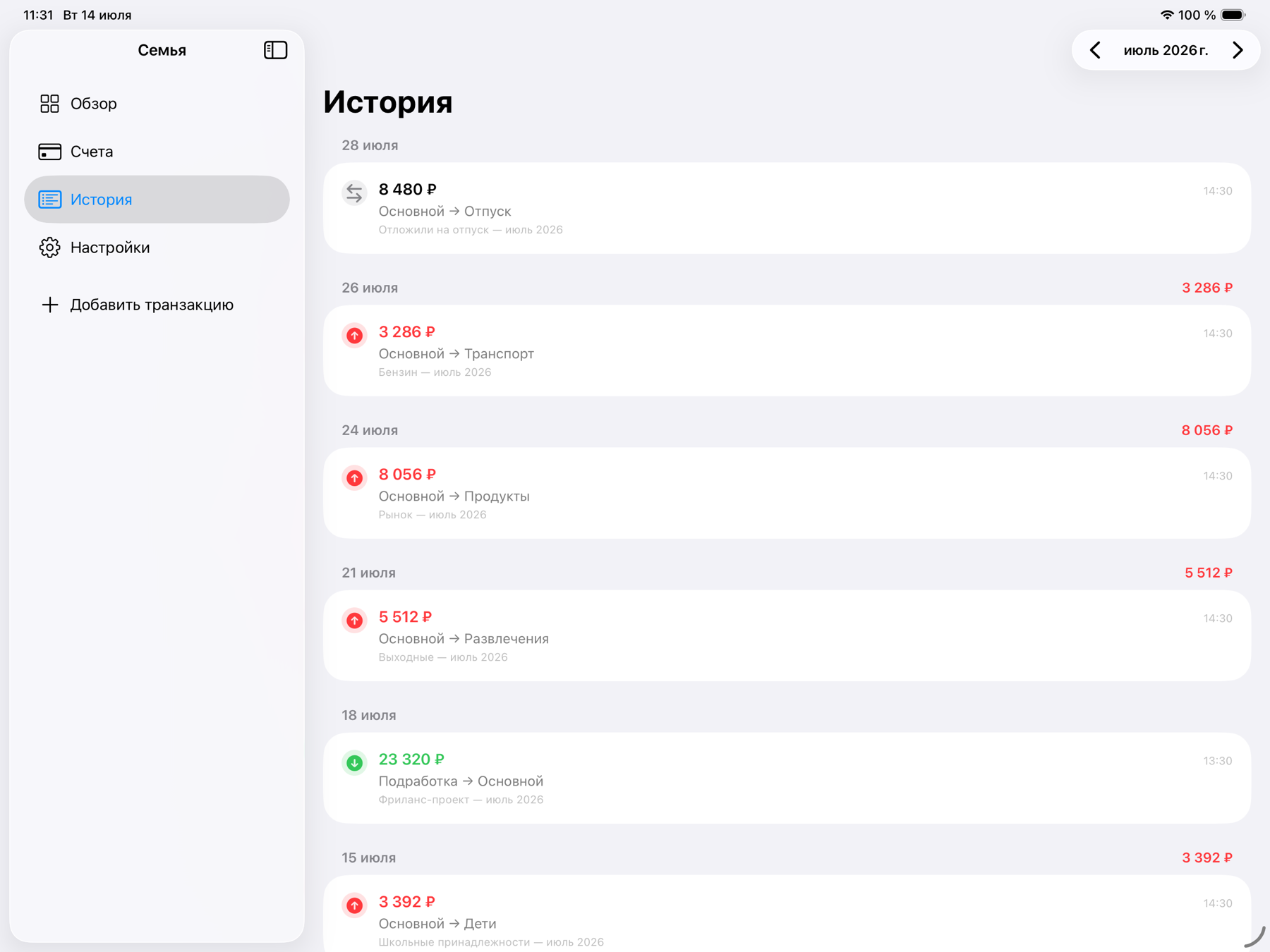Open the Основной → Развлечения transaction
Image resolution: width=1270 pixels, height=952 pixels.
(x=787, y=635)
